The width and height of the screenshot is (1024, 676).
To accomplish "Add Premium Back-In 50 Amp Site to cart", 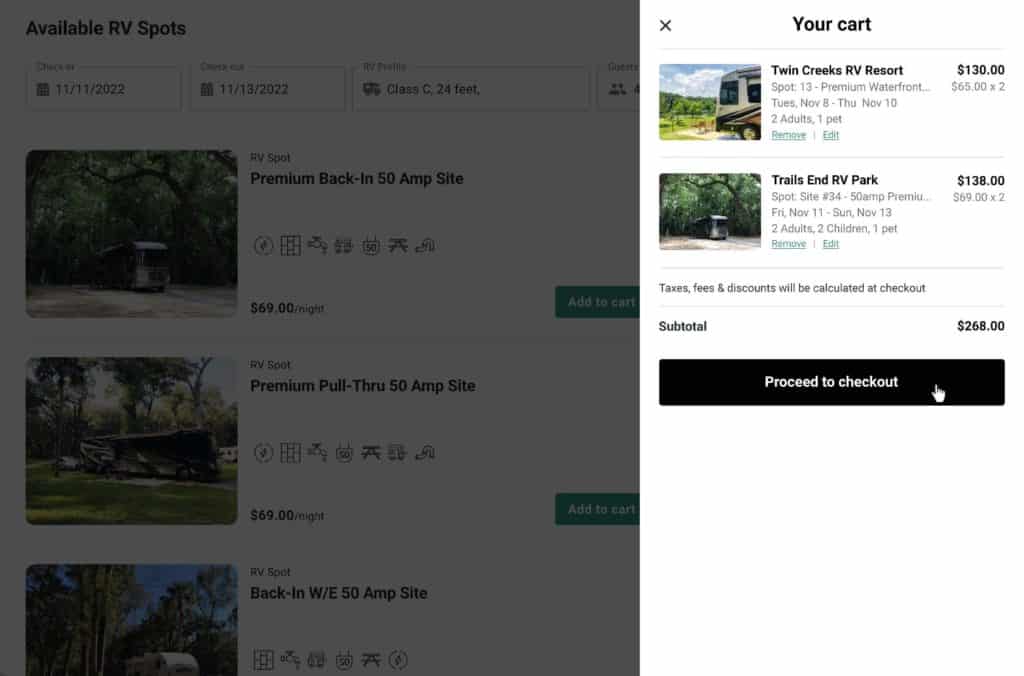I will [x=597, y=302].
